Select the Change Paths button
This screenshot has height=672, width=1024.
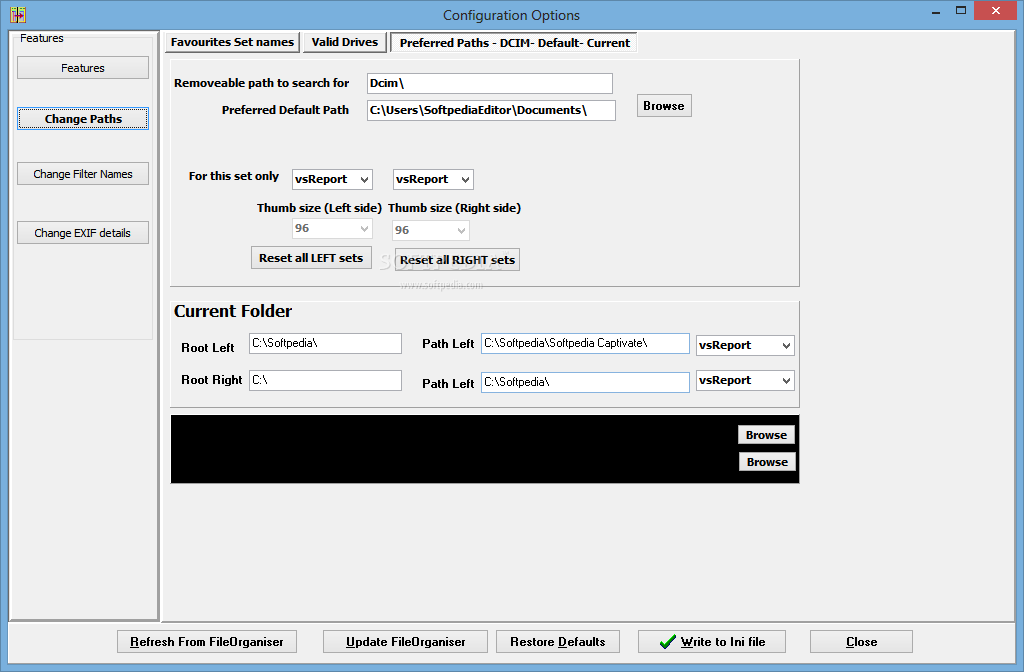(83, 119)
